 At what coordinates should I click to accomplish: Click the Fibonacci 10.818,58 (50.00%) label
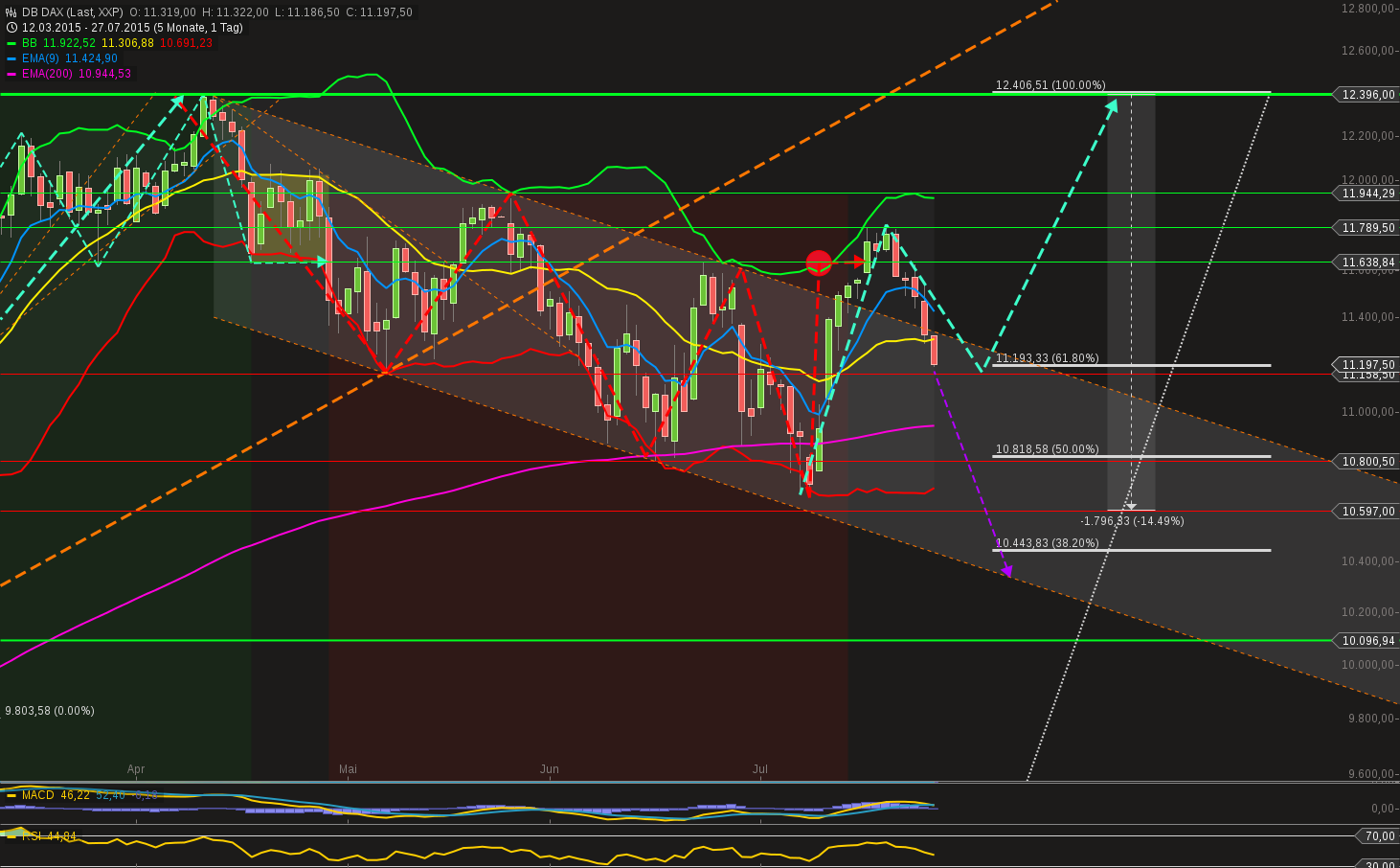[x=1048, y=449]
